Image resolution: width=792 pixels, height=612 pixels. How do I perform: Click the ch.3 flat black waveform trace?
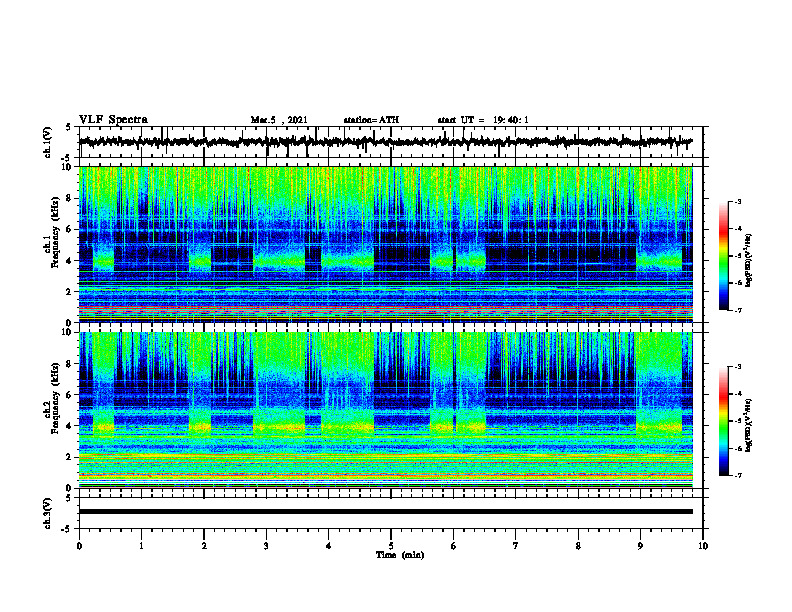[x=385, y=512]
